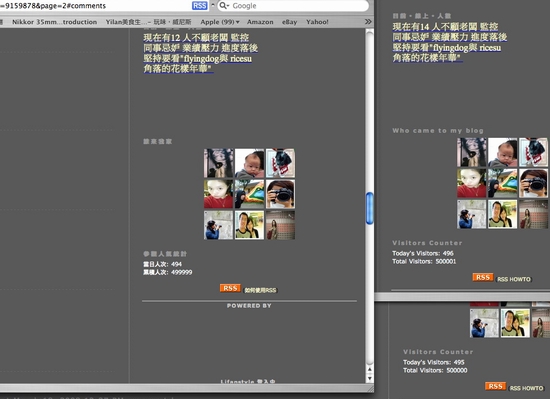
Task: Click the scroll-up arrow in left window
Action: 369,369
